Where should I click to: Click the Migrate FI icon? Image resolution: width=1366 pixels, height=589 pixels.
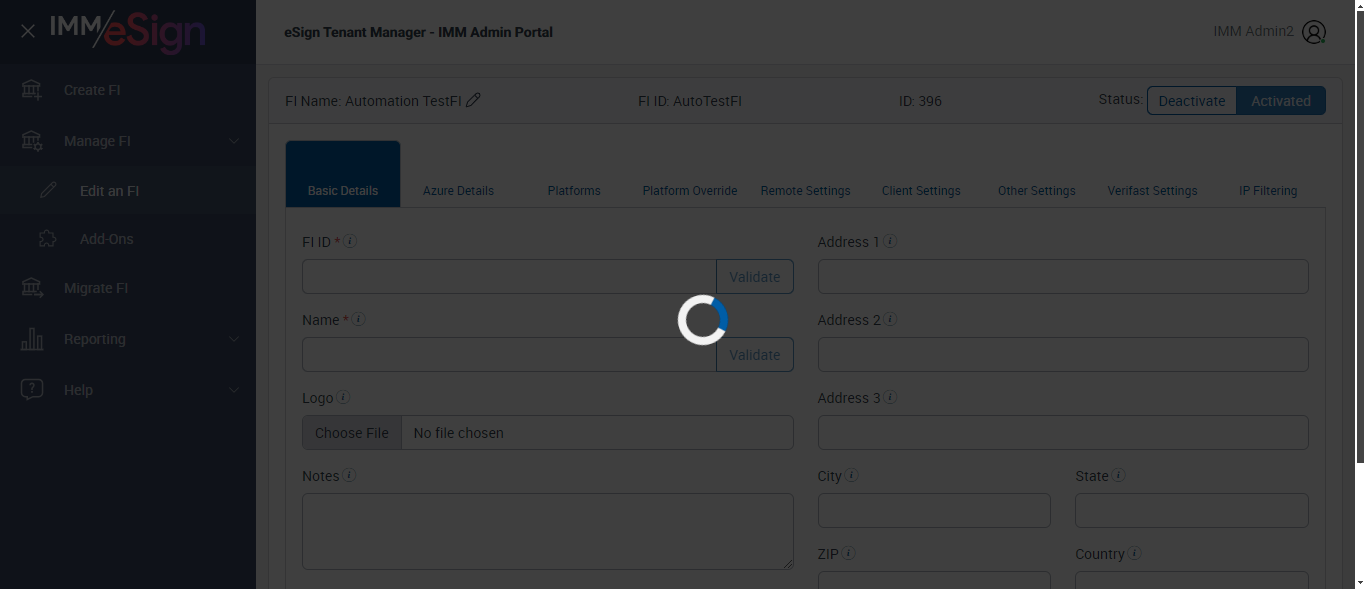pos(32,288)
